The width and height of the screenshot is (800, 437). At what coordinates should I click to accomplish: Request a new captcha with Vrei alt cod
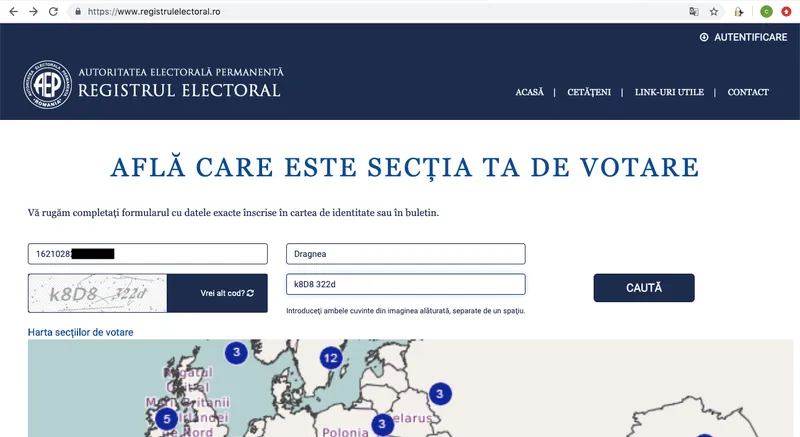[x=227, y=293]
